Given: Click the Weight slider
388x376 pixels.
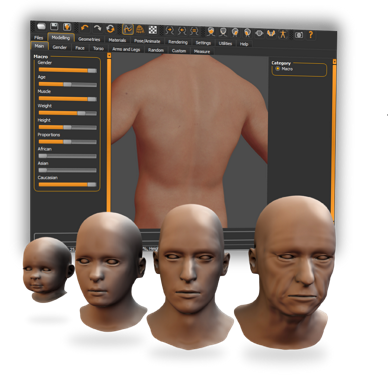Looking at the screenshot, I should click(68, 113).
